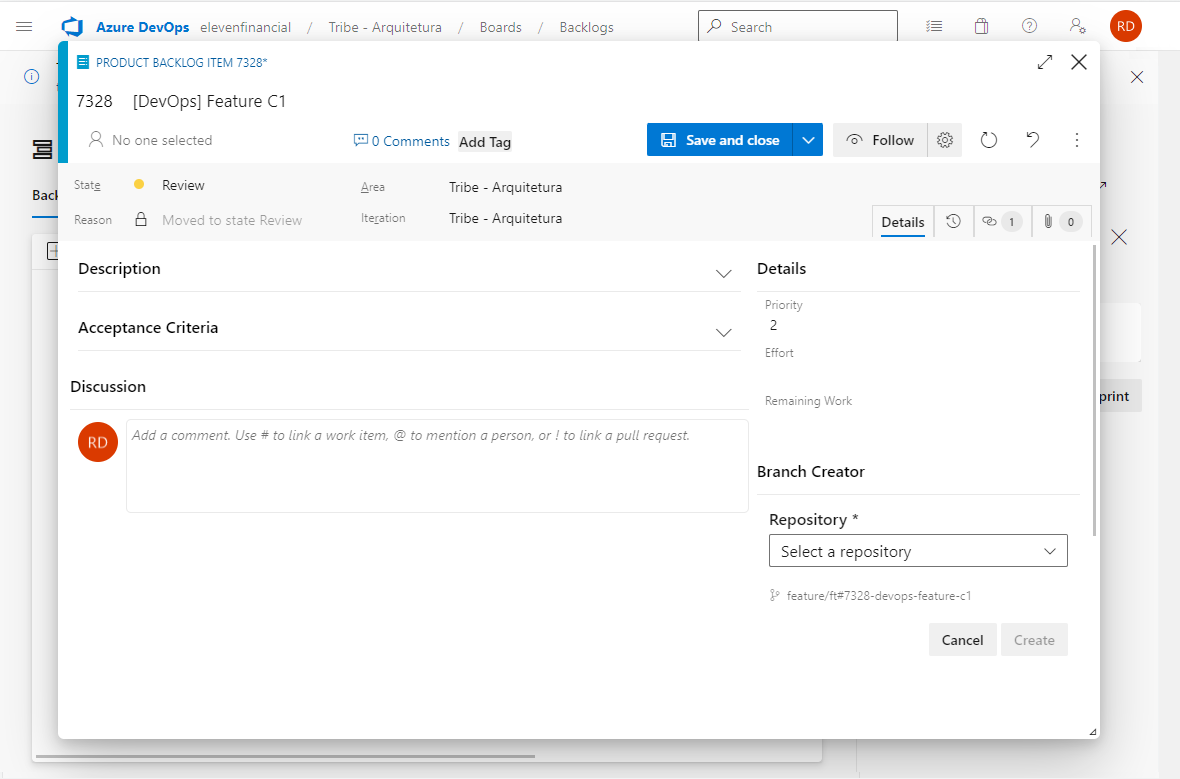Open the User settings icon
Screen dimensions: 1180x779
[1078, 26]
